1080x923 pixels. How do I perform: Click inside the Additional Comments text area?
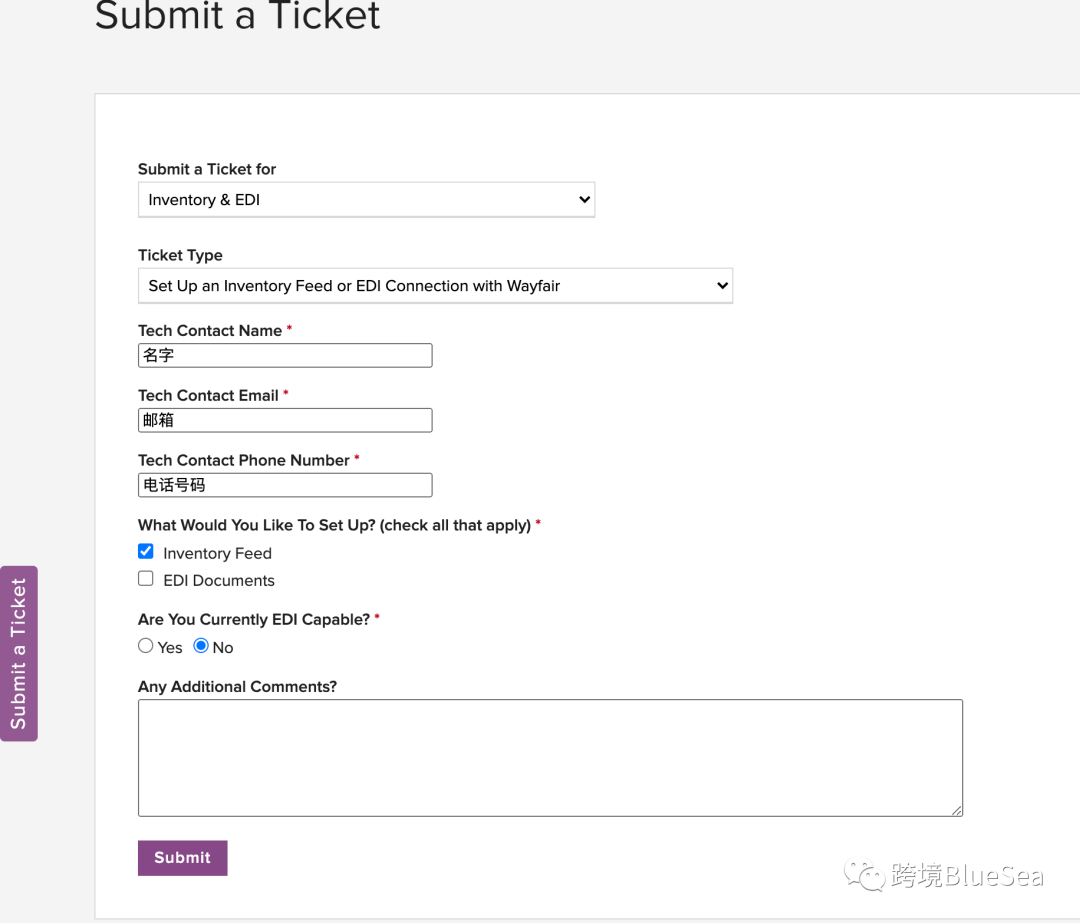[x=550, y=757]
